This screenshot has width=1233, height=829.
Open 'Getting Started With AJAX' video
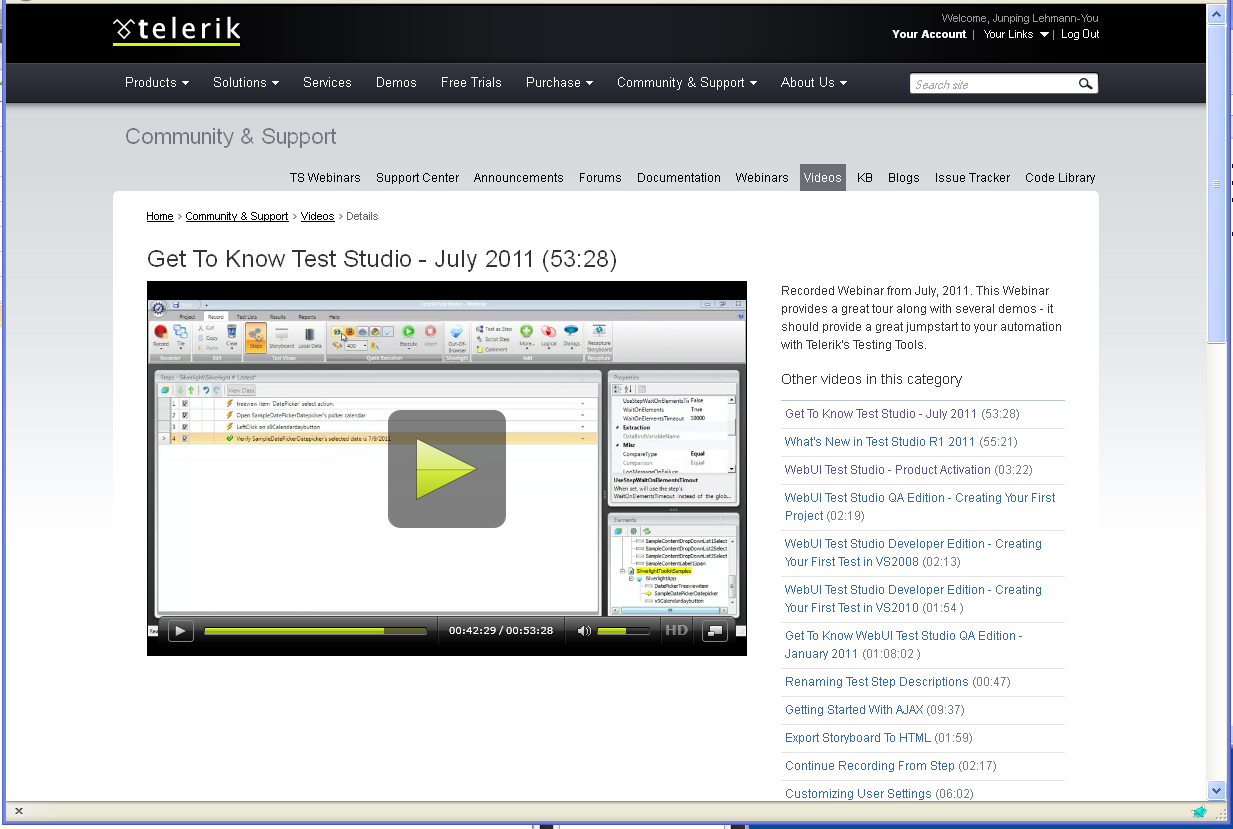(854, 710)
